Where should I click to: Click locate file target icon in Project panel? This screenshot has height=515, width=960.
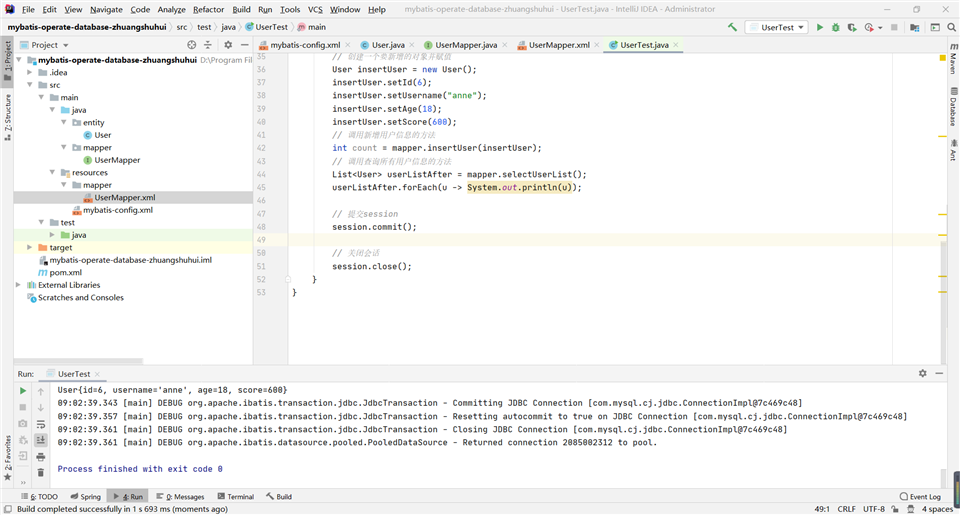pyautogui.click(x=192, y=45)
